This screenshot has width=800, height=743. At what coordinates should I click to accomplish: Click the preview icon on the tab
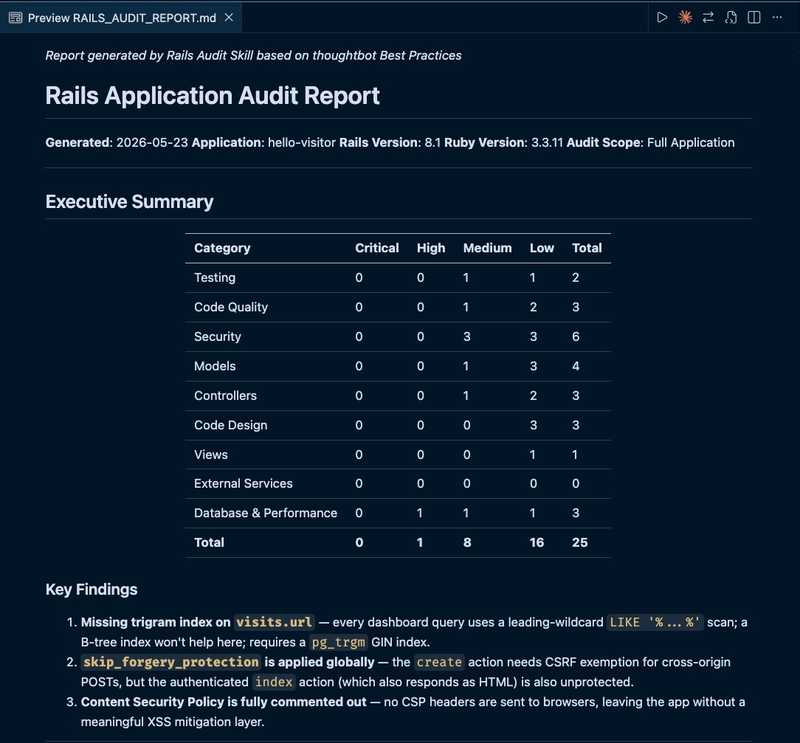(15, 18)
